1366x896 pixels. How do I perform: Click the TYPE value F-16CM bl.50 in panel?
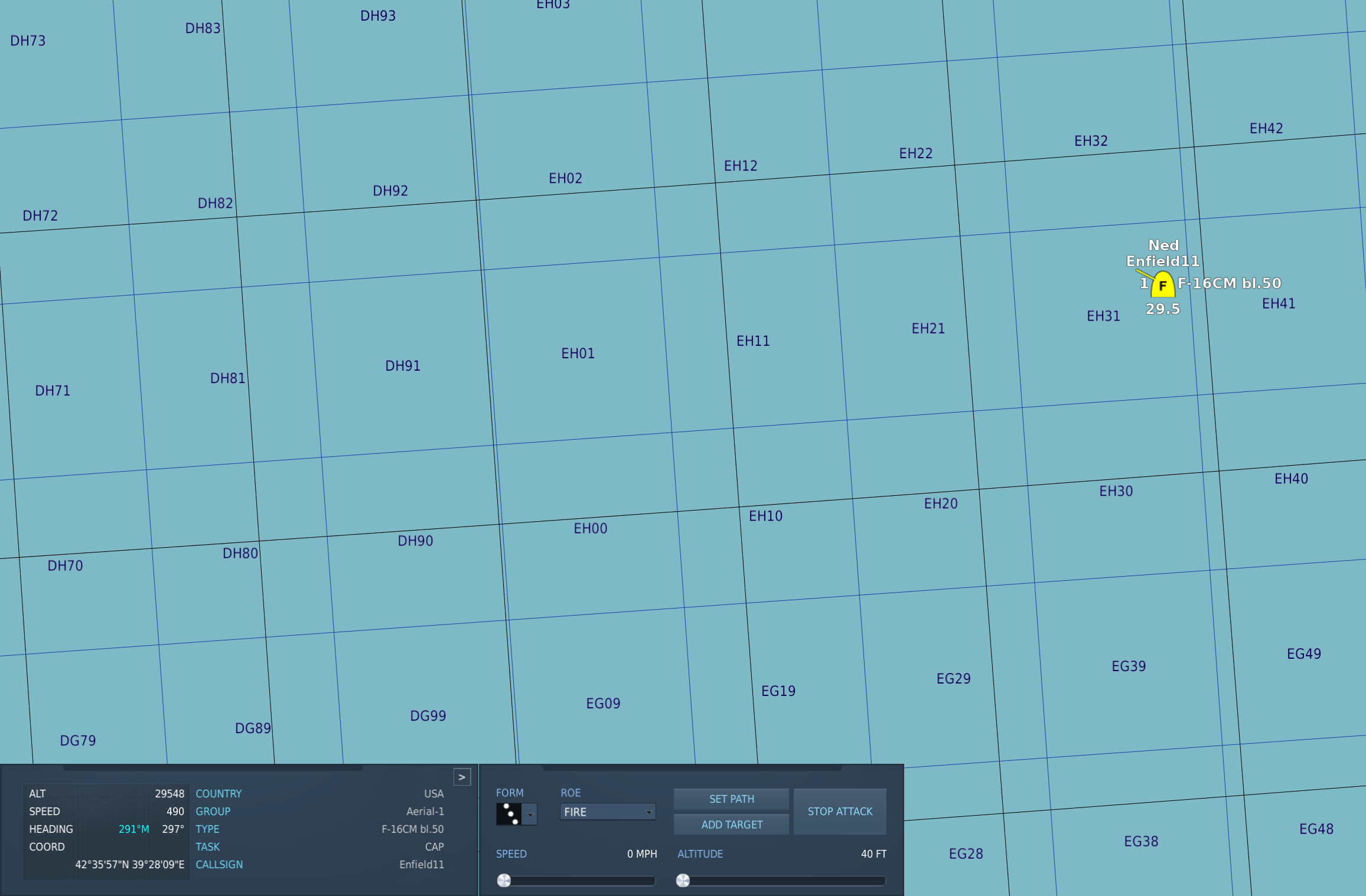point(412,829)
